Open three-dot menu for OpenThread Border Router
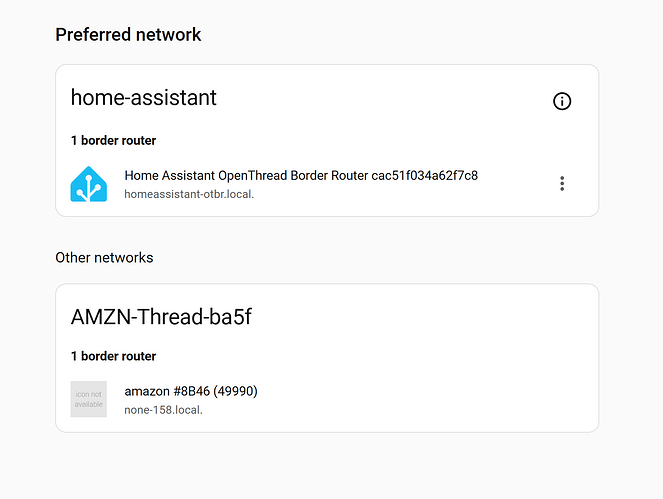This screenshot has width=663, height=499. tap(562, 184)
